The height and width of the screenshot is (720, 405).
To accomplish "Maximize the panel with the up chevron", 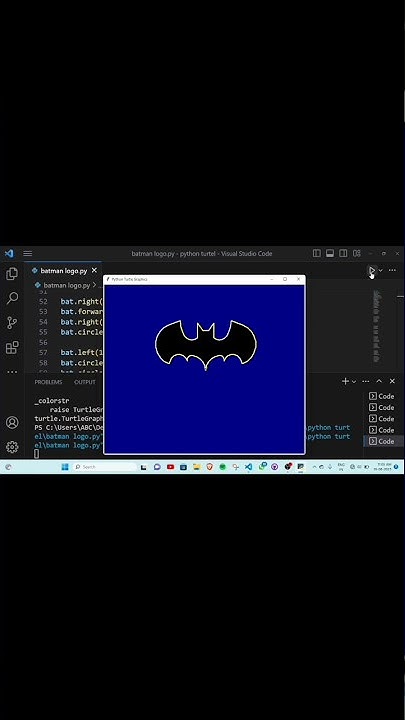I will (379, 381).
